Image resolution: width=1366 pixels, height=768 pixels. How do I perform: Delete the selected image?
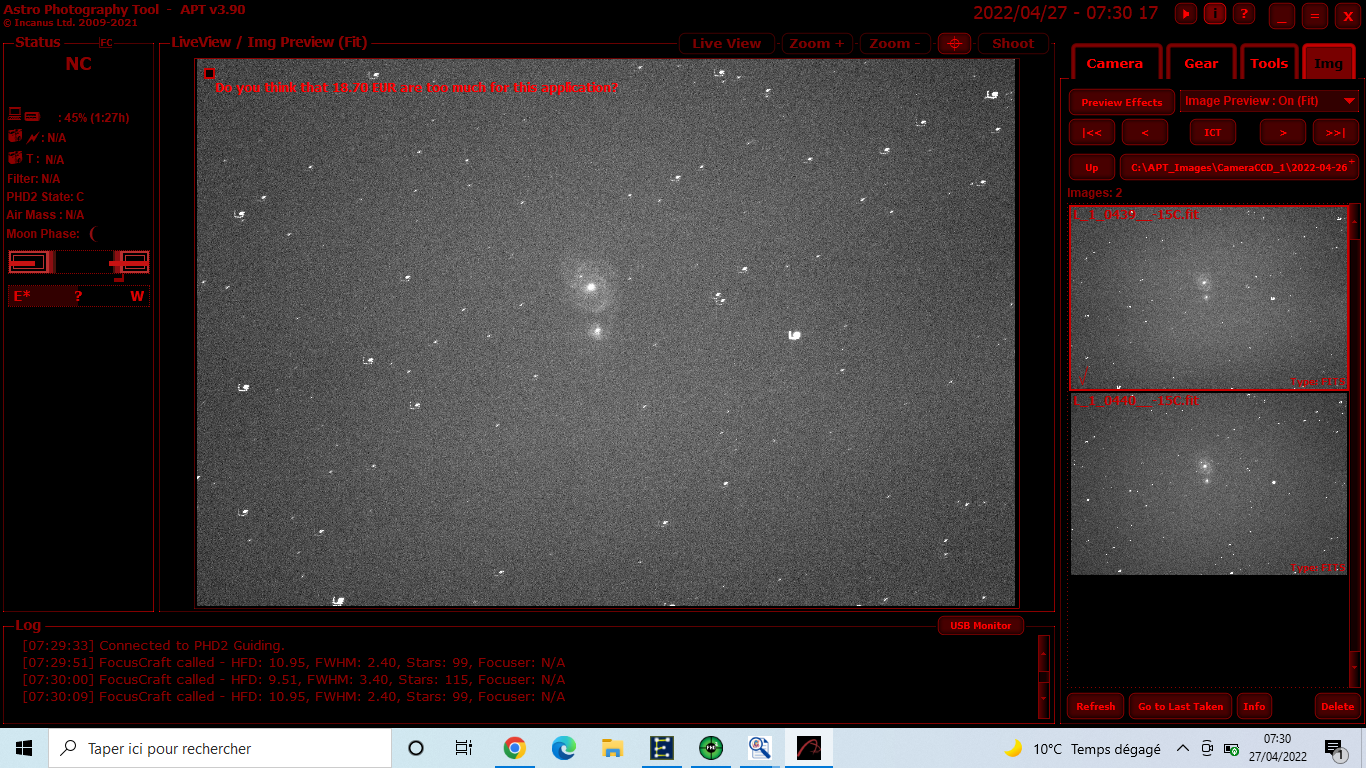pos(1337,706)
